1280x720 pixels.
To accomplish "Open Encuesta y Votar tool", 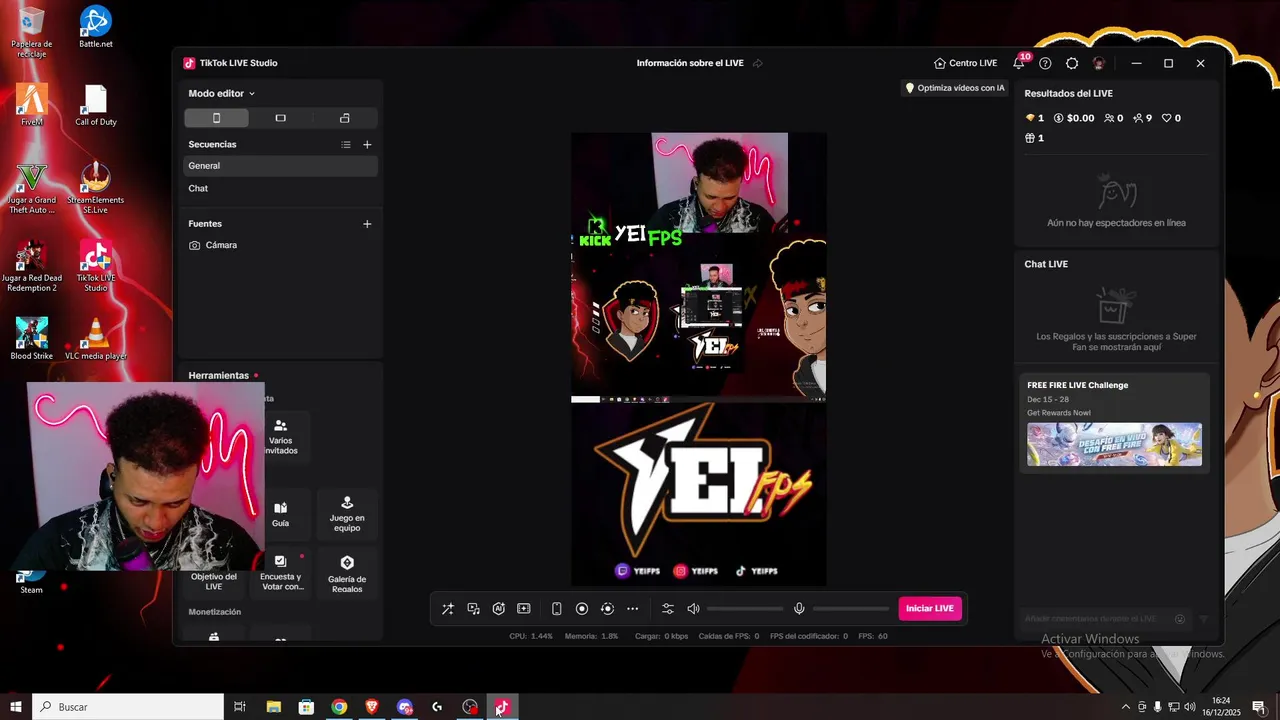I will pos(281,574).
